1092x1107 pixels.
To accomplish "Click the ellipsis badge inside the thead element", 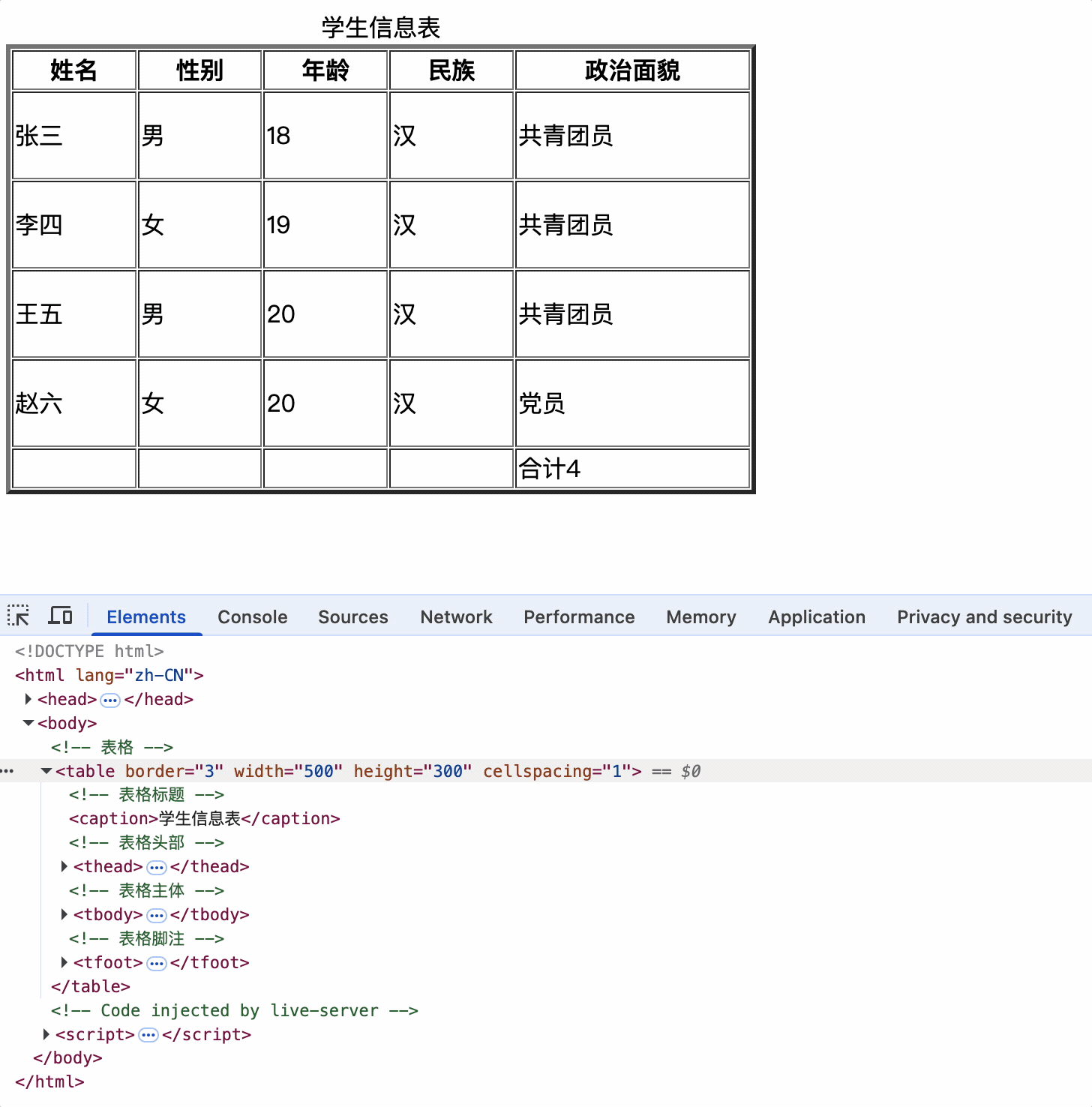I will click(x=156, y=867).
